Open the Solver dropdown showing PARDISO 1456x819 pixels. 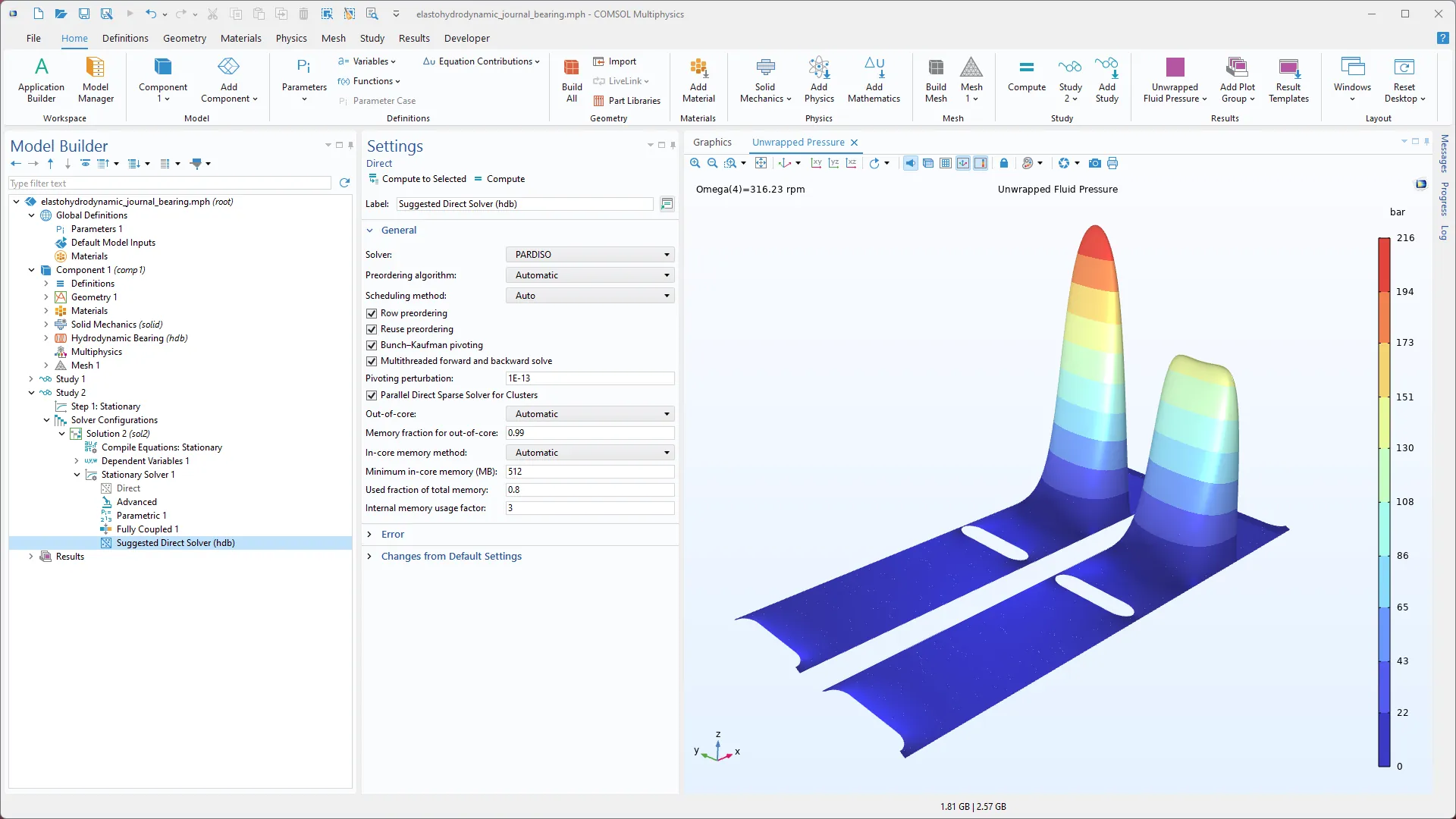click(590, 255)
